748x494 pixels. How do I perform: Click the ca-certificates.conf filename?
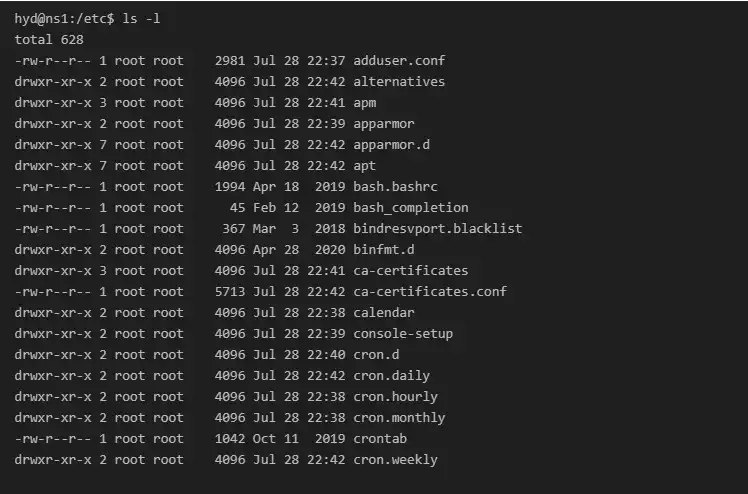coord(430,291)
